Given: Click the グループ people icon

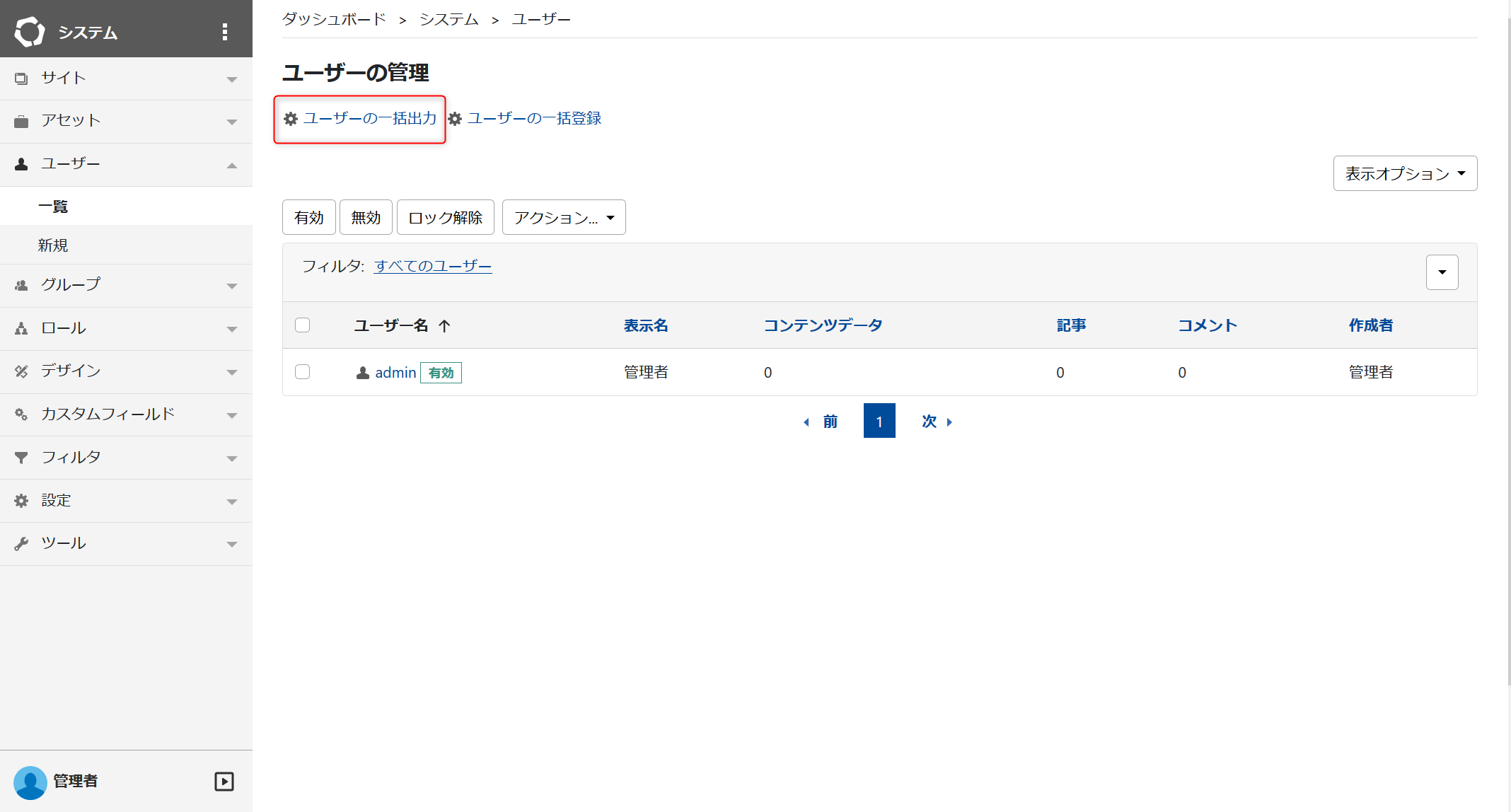Looking at the screenshot, I should (21, 285).
